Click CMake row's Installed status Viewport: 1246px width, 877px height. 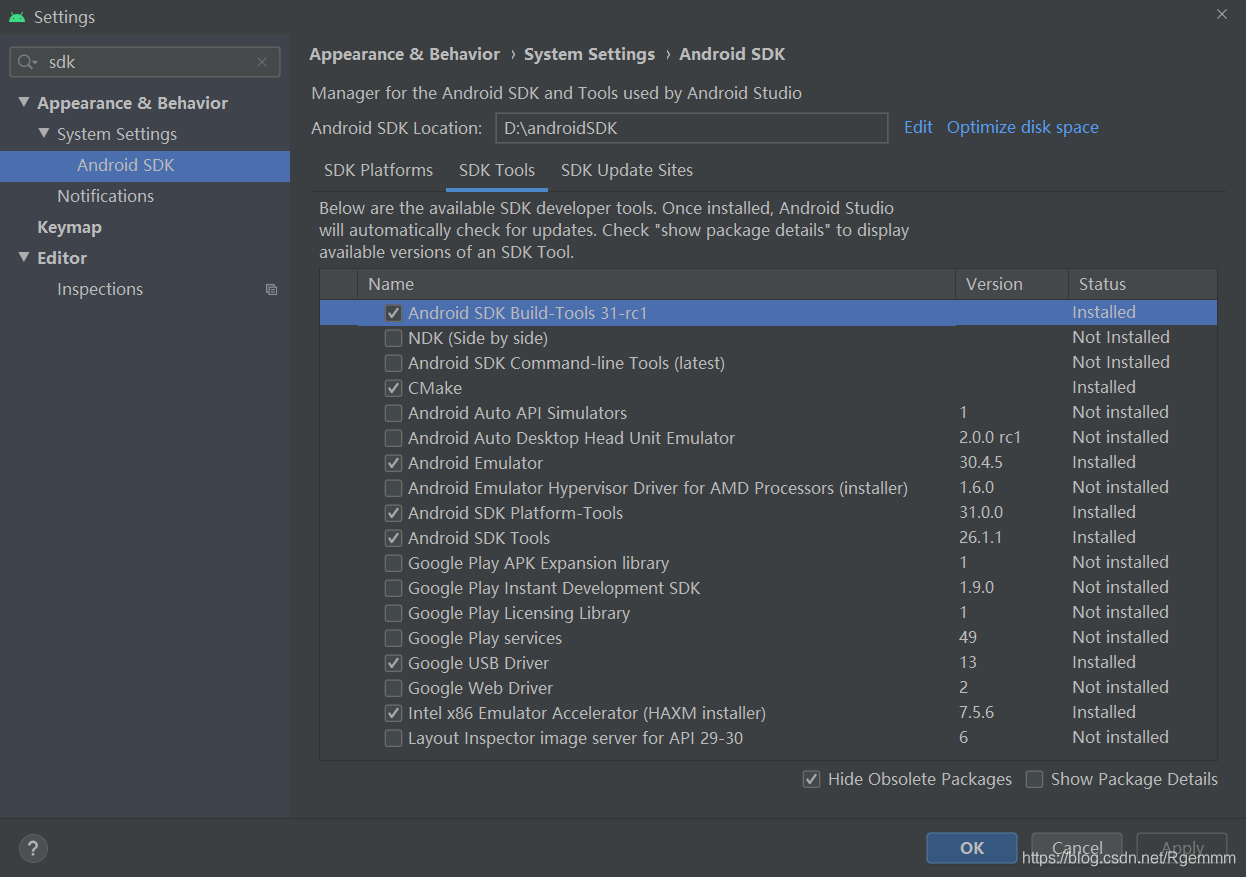coord(1104,388)
